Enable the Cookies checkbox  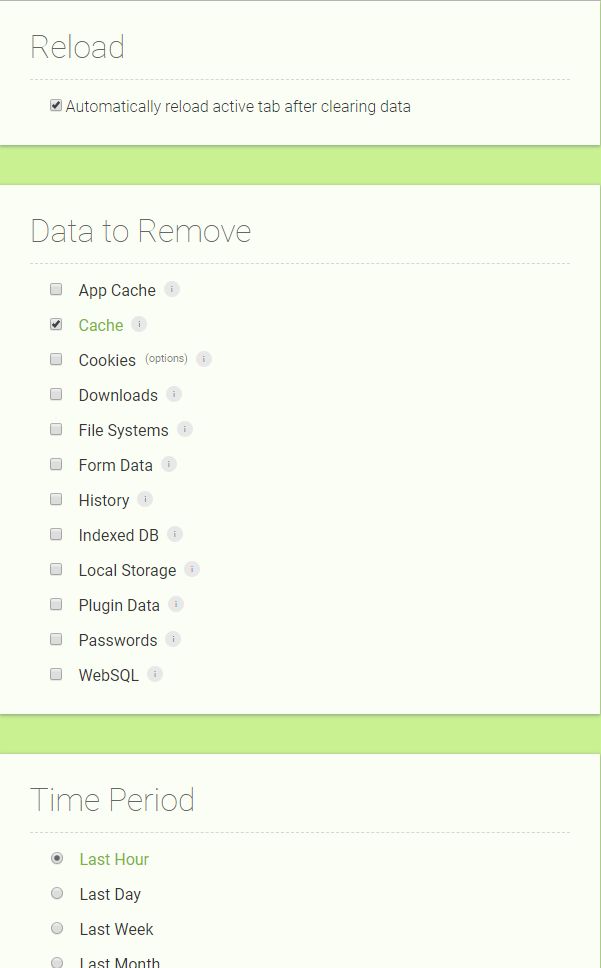(56, 359)
